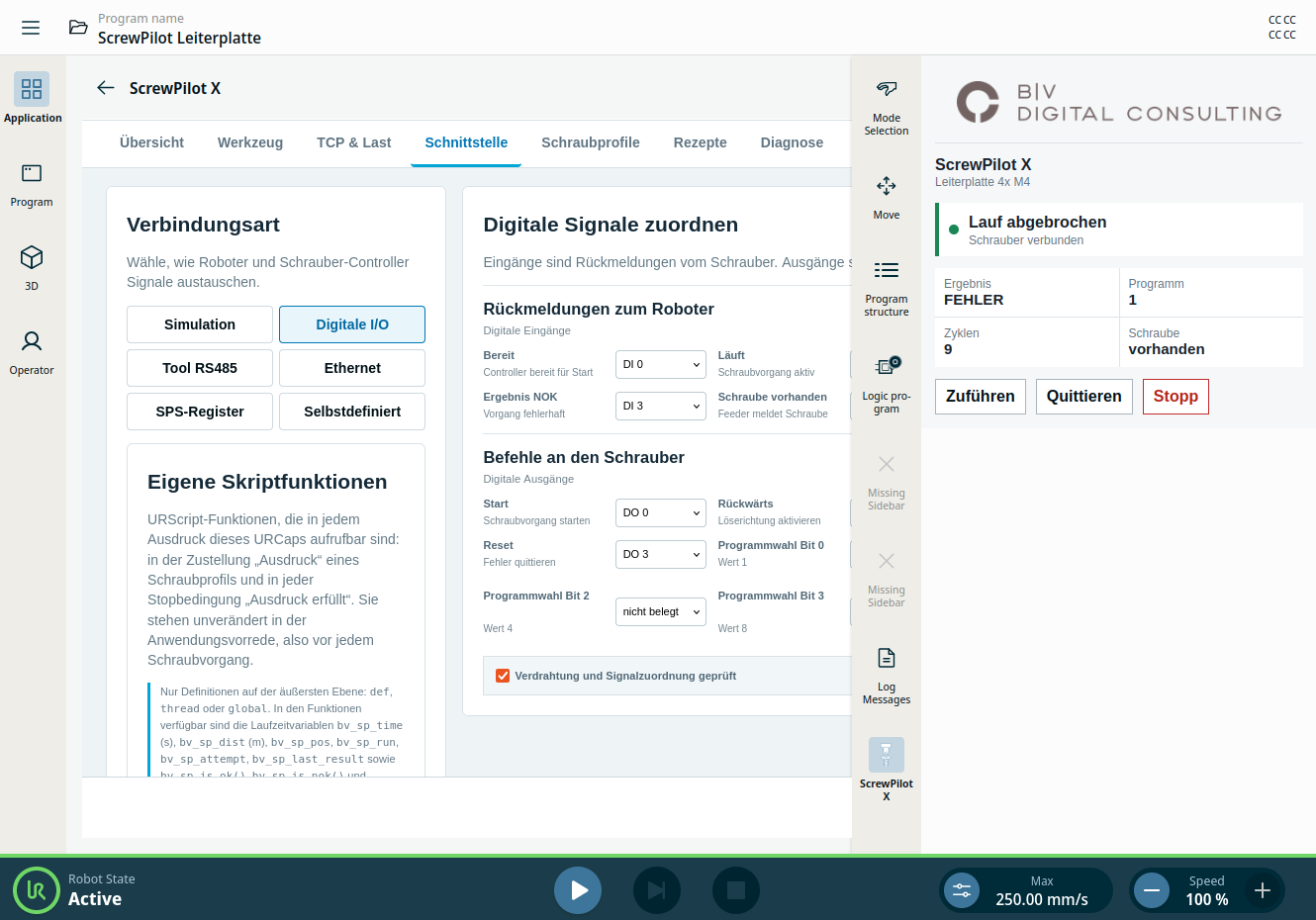Select Simulation connection type
1316x920 pixels.
200,324
